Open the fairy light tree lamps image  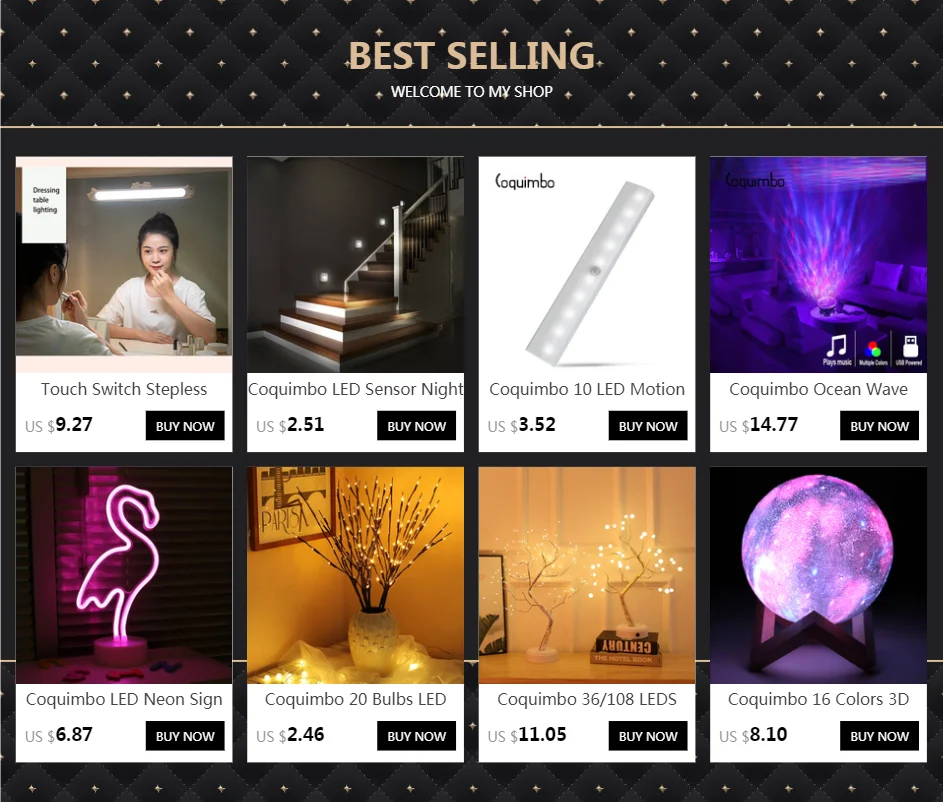pyautogui.click(x=587, y=575)
